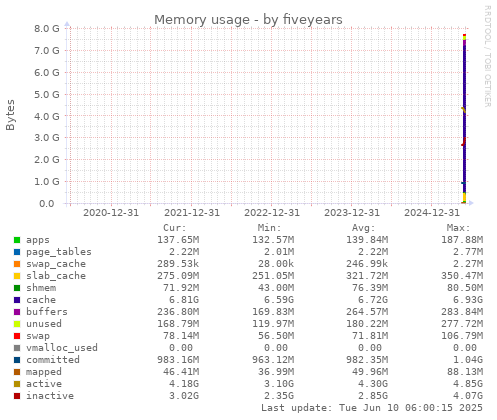Click the 2020-12-31 x-axis date label
Viewport: 497px width, 420px height.
click(x=111, y=213)
